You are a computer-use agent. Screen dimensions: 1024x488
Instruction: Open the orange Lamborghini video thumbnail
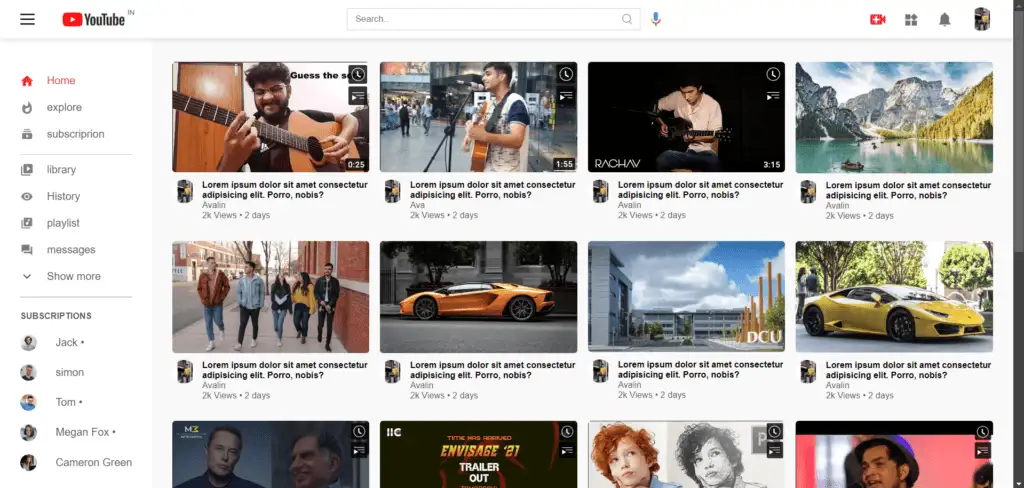click(x=478, y=297)
